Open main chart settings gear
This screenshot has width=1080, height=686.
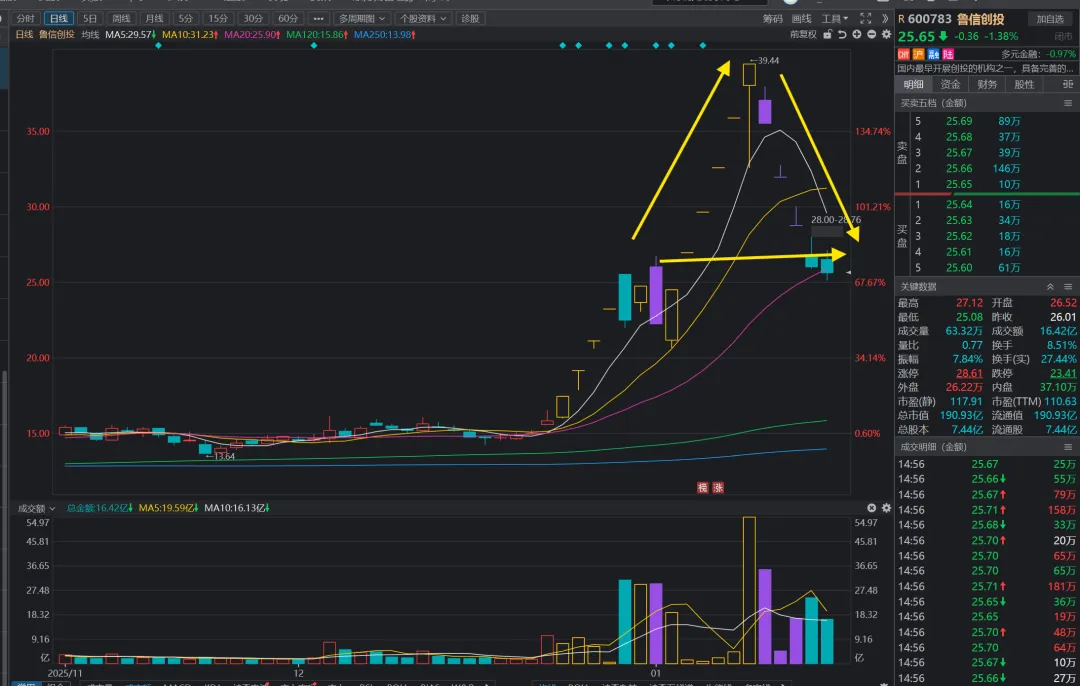pyautogui.click(x=886, y=34)
